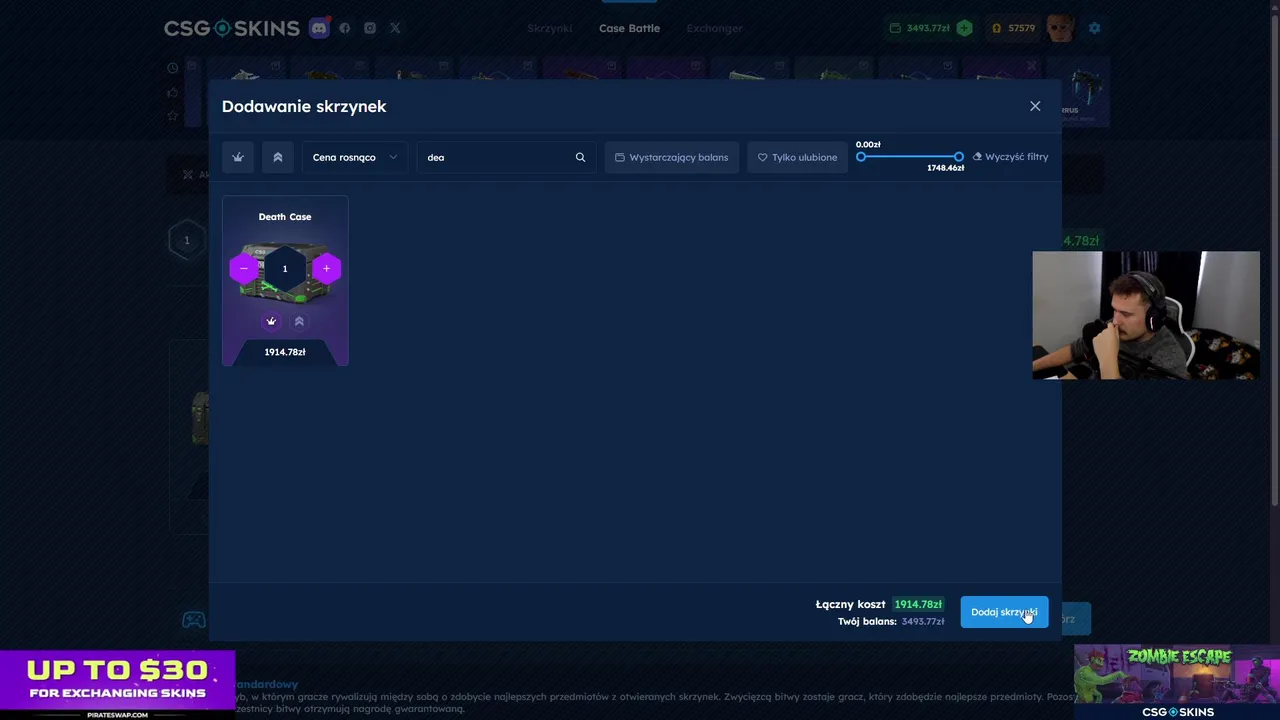
Task: Click the green plus to add balance
Action: coord(964,28)
